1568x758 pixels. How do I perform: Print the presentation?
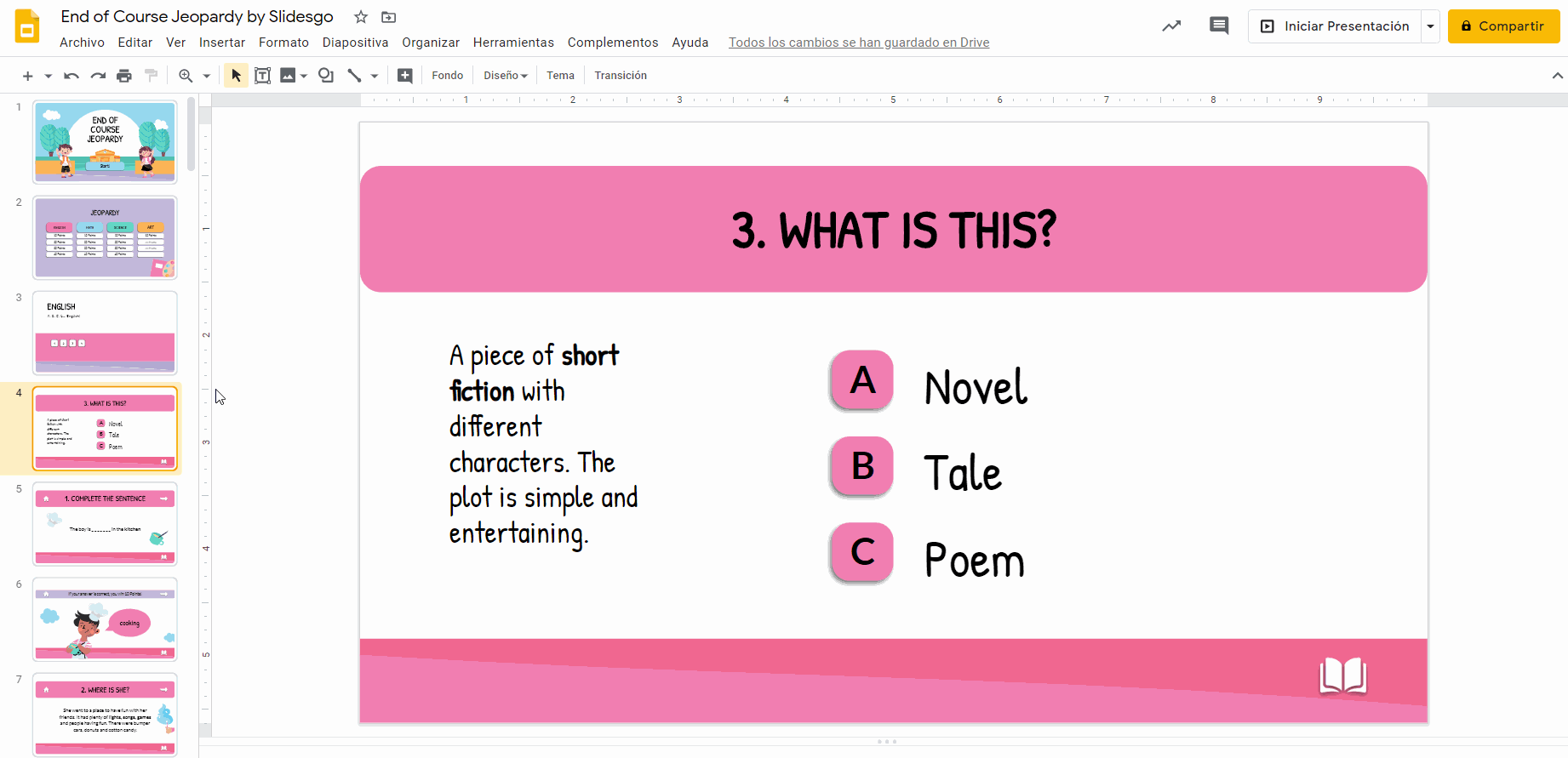click(x=124, y=76)
